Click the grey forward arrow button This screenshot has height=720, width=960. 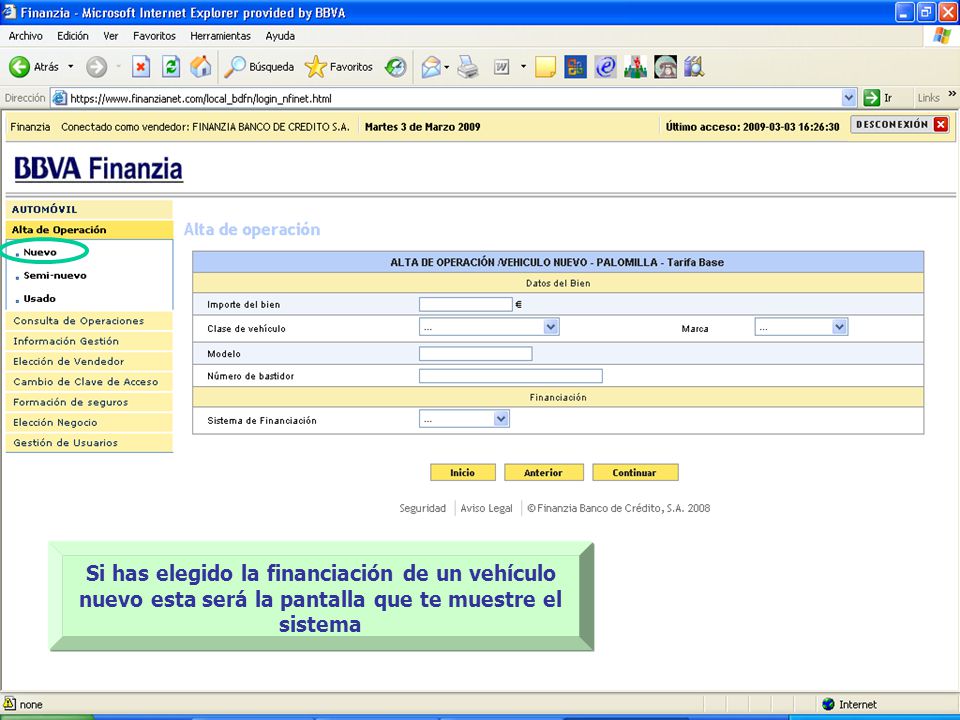coord(96,67)
